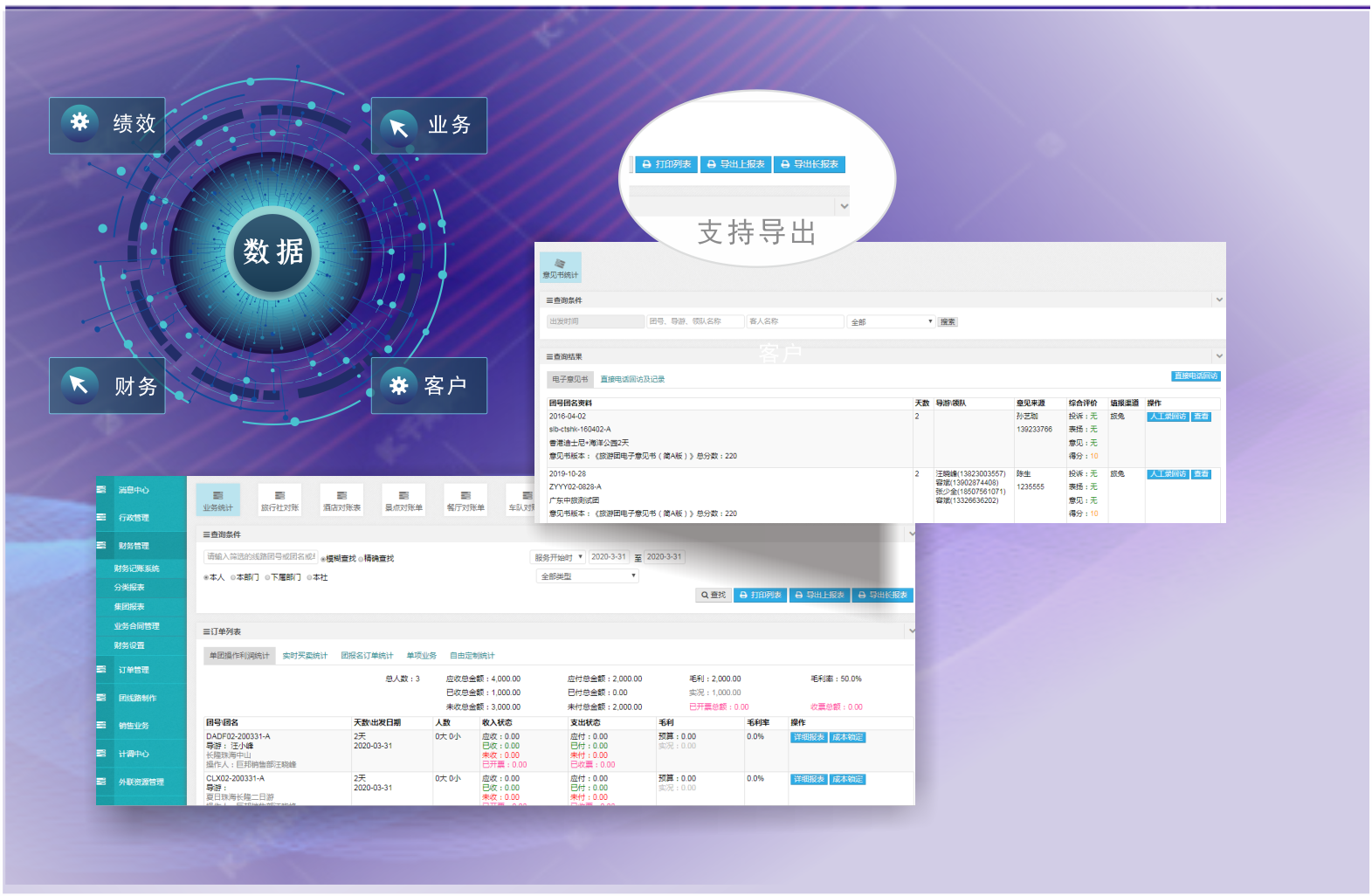Switch to the 团报名订单统计 tab
This screenshot has height=896, width=1372.
(367, 656)
